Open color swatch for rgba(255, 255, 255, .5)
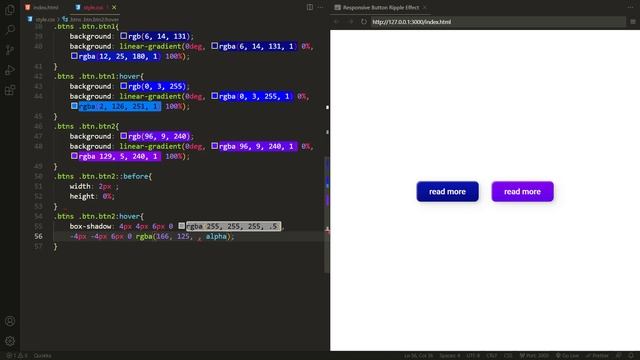The width and height of the screenshot is (640, 360). tap(181, 226)
